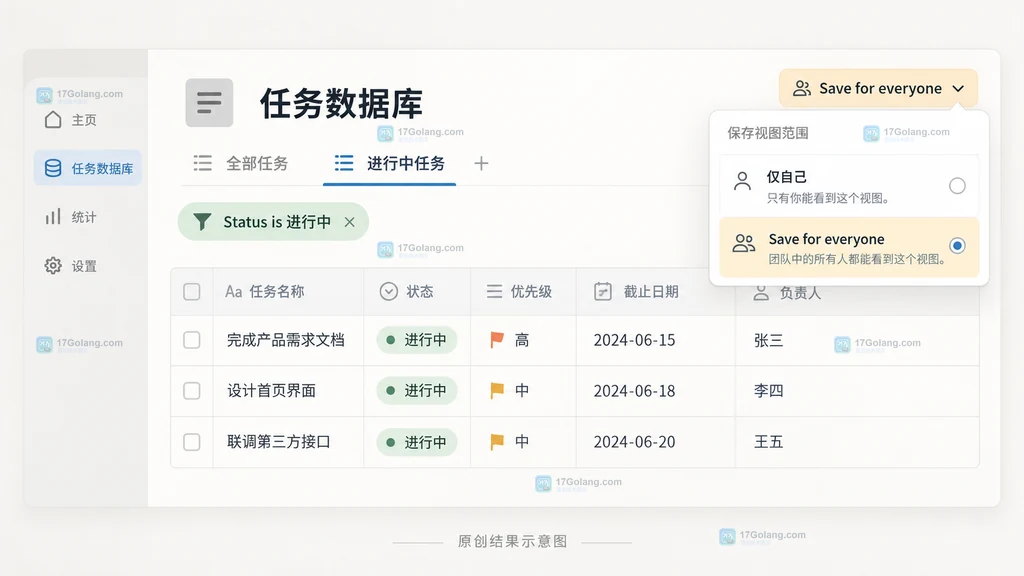Click the lines icon in 优先级 header
The height and width of the screenshot is (576, 1024).
pos(494,291)
